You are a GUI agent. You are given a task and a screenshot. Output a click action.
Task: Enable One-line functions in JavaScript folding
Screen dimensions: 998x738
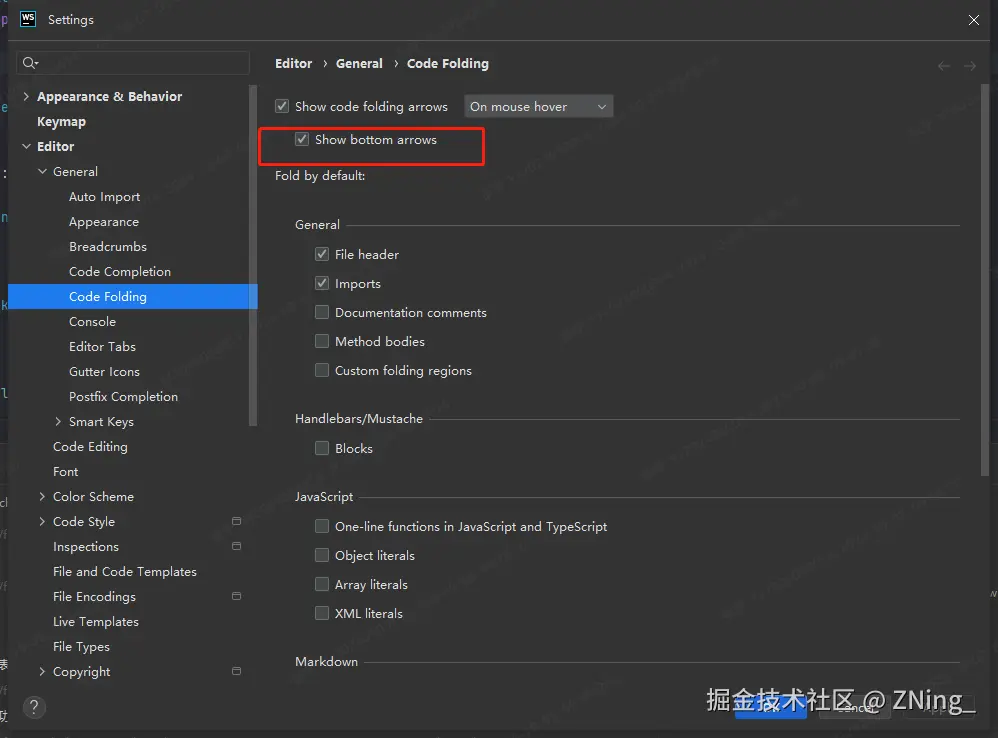(x=322, y=526)
